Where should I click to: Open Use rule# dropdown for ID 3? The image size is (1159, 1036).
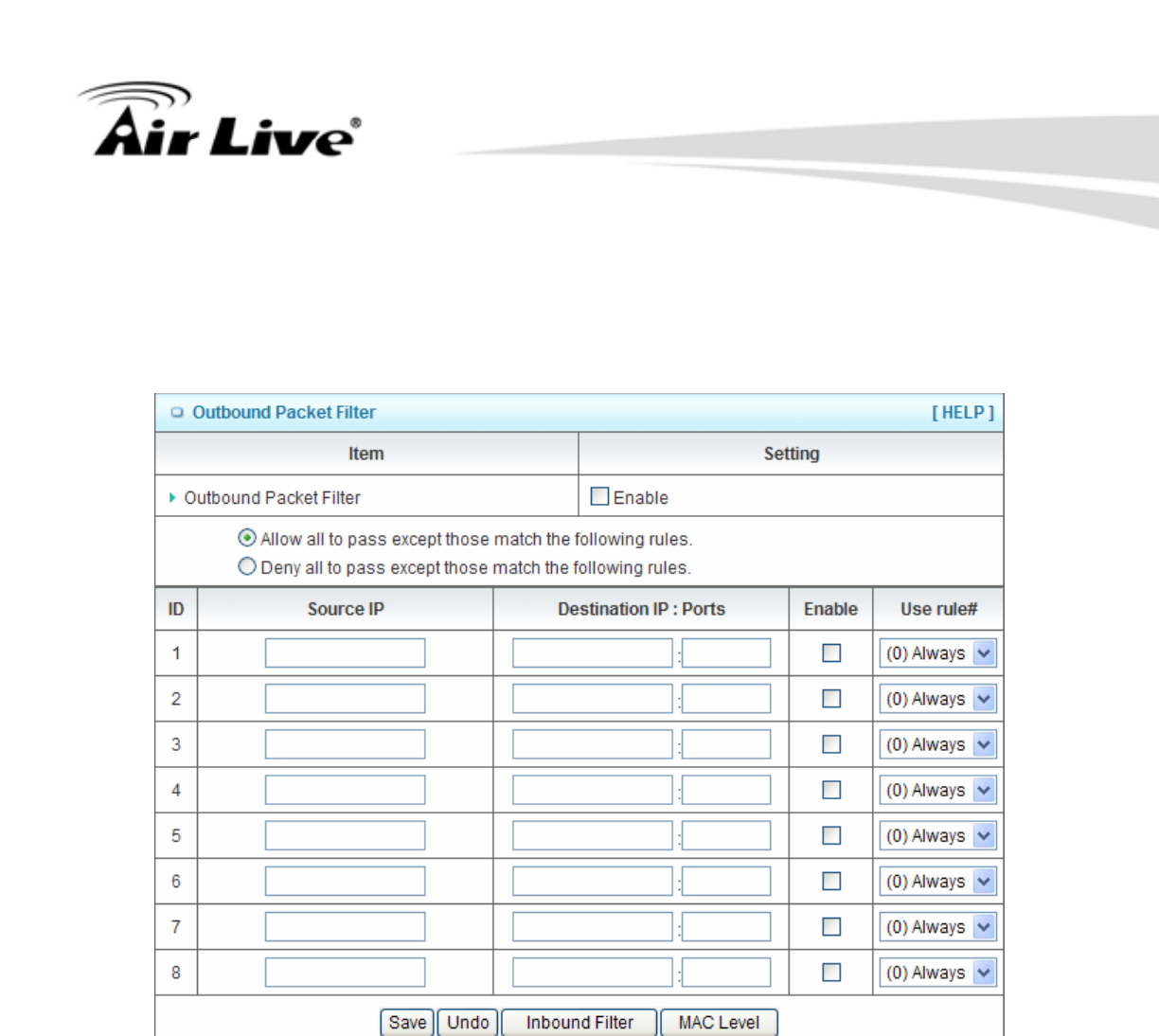937,743
